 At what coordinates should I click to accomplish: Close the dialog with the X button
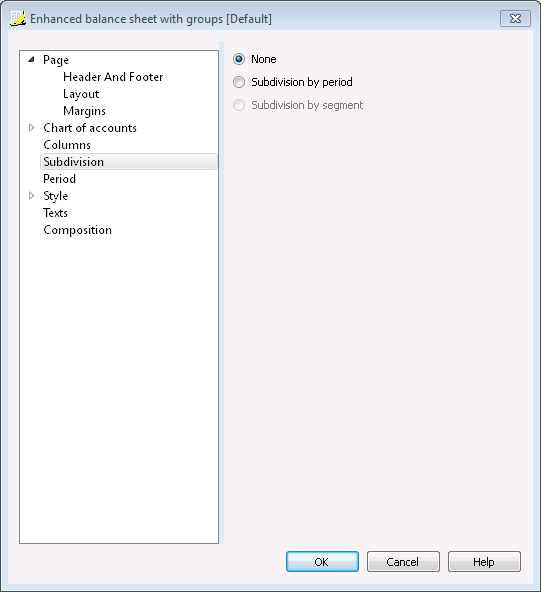pos(515,18)
